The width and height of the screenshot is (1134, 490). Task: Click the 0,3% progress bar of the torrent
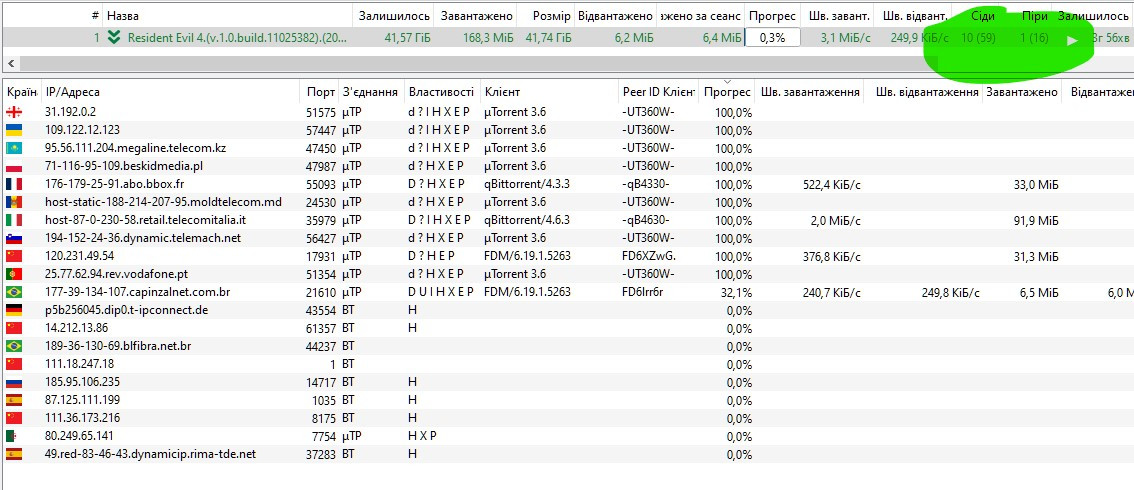coord(772,38)
